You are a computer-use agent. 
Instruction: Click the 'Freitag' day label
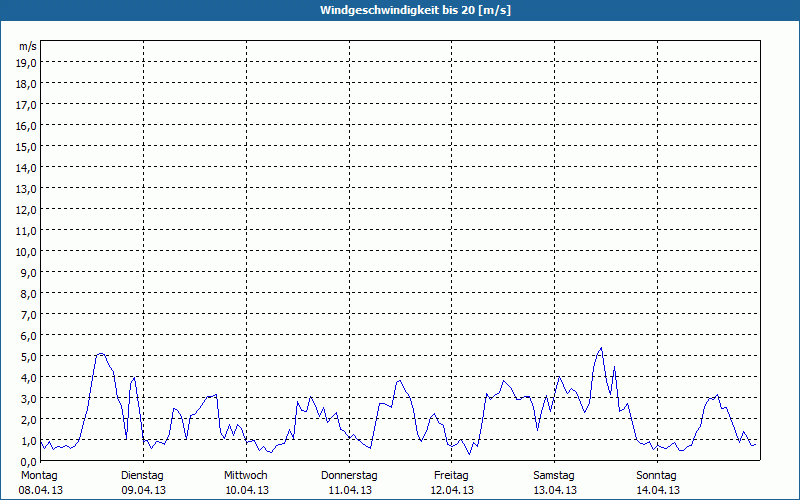point(451,476)
